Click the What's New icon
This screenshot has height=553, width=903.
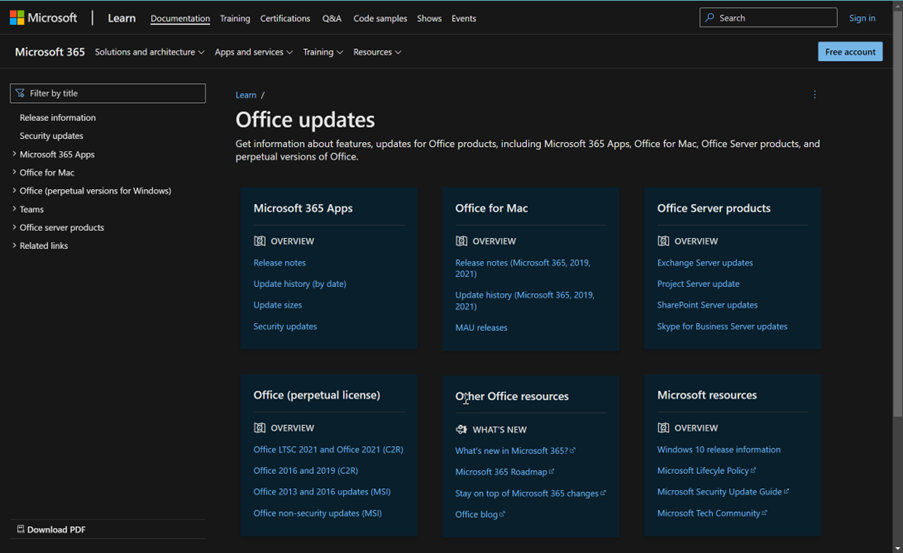tap(461, 429)
